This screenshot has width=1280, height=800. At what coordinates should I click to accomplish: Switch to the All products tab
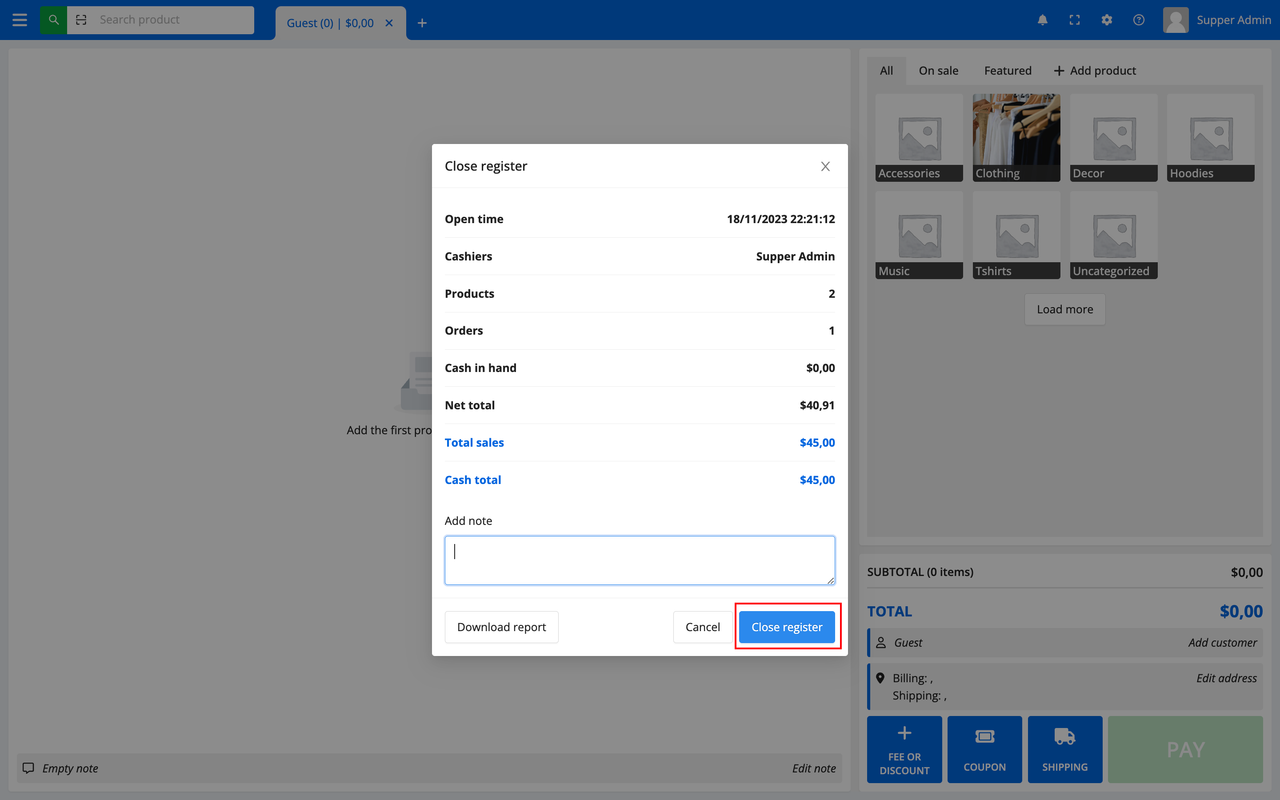point(887,70)
